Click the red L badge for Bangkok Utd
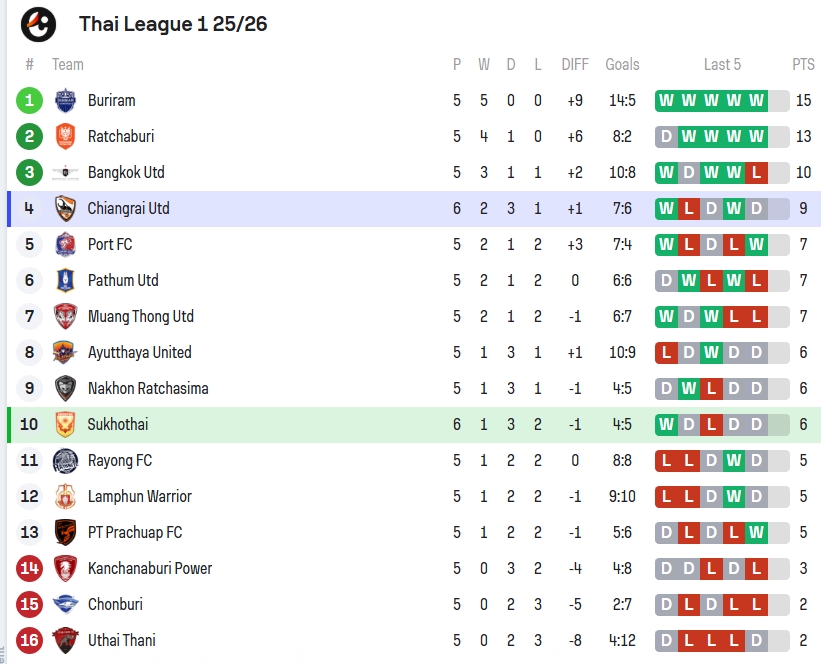 click(756, 172)
